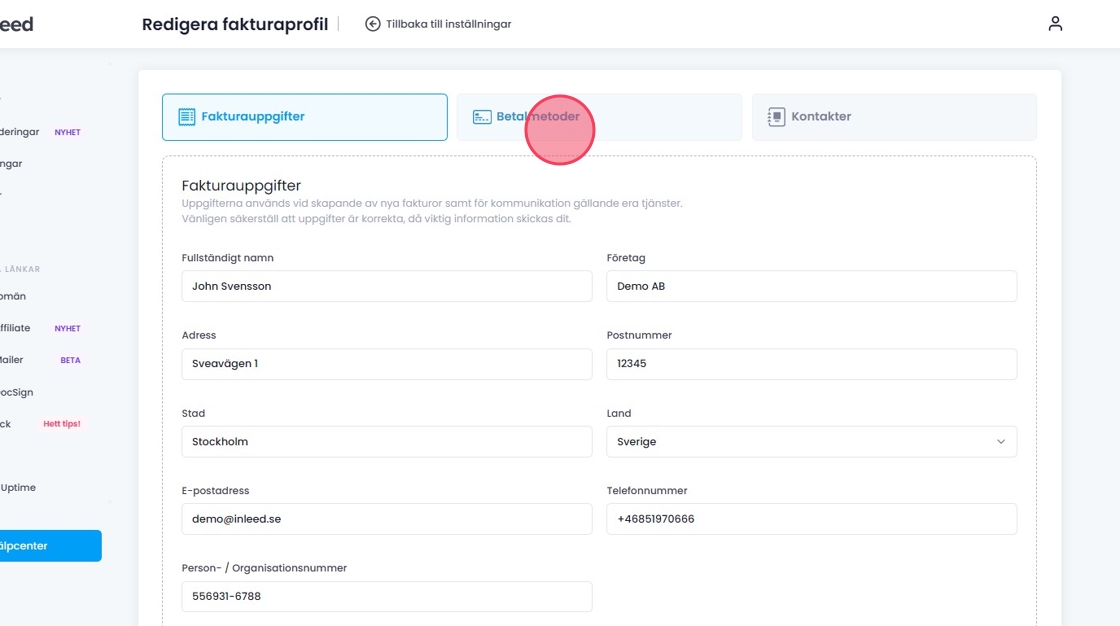This screenshot has height=626, width=1120.
Task: Open the Land dropdown chevron
Action: (x=1001, y=442)
